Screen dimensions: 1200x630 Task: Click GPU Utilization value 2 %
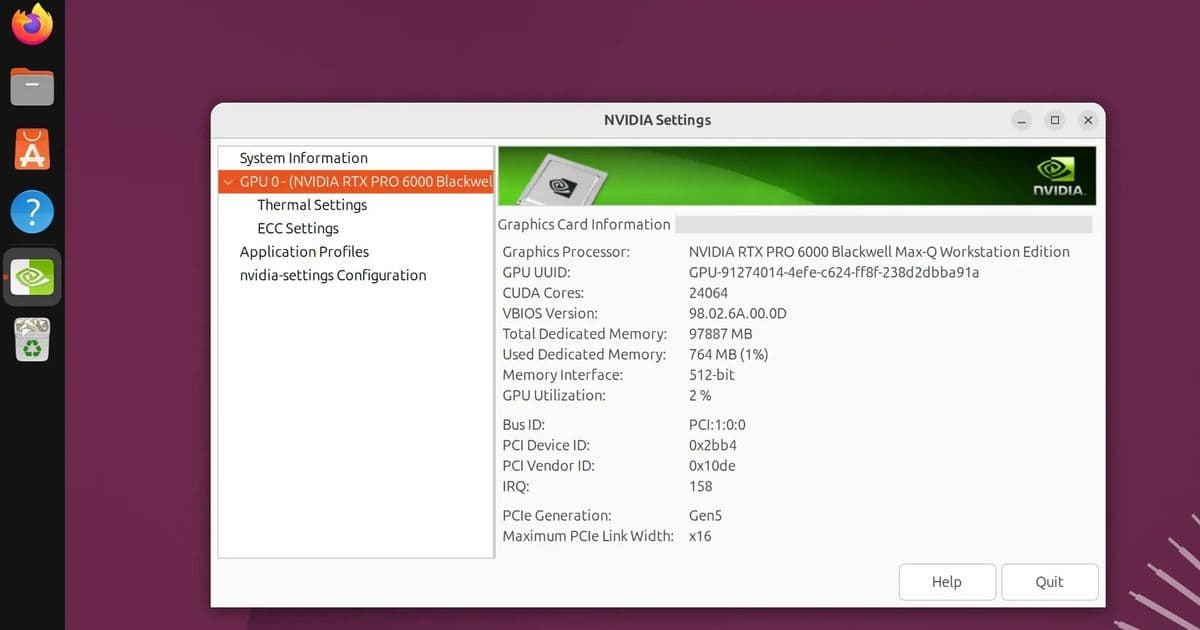click(x=700, y=395)
